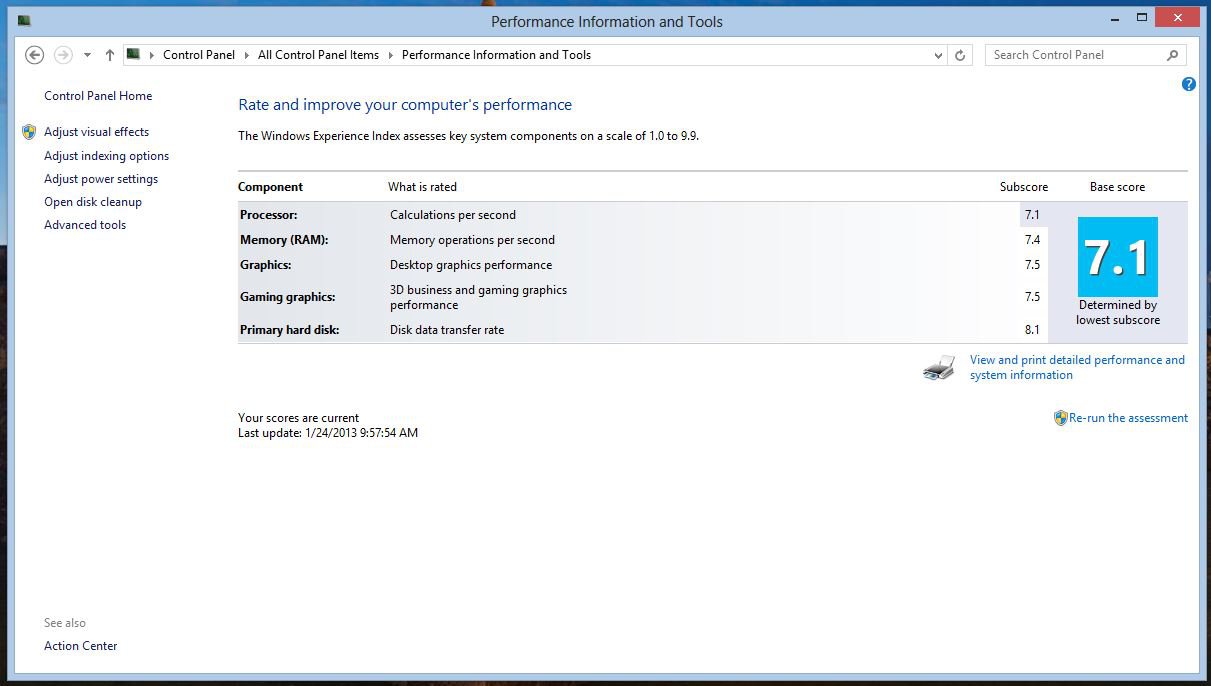The width and height of the screenshot is (1211, 686).
Task: Click the Forward navigation arrow
Action: 63,55
